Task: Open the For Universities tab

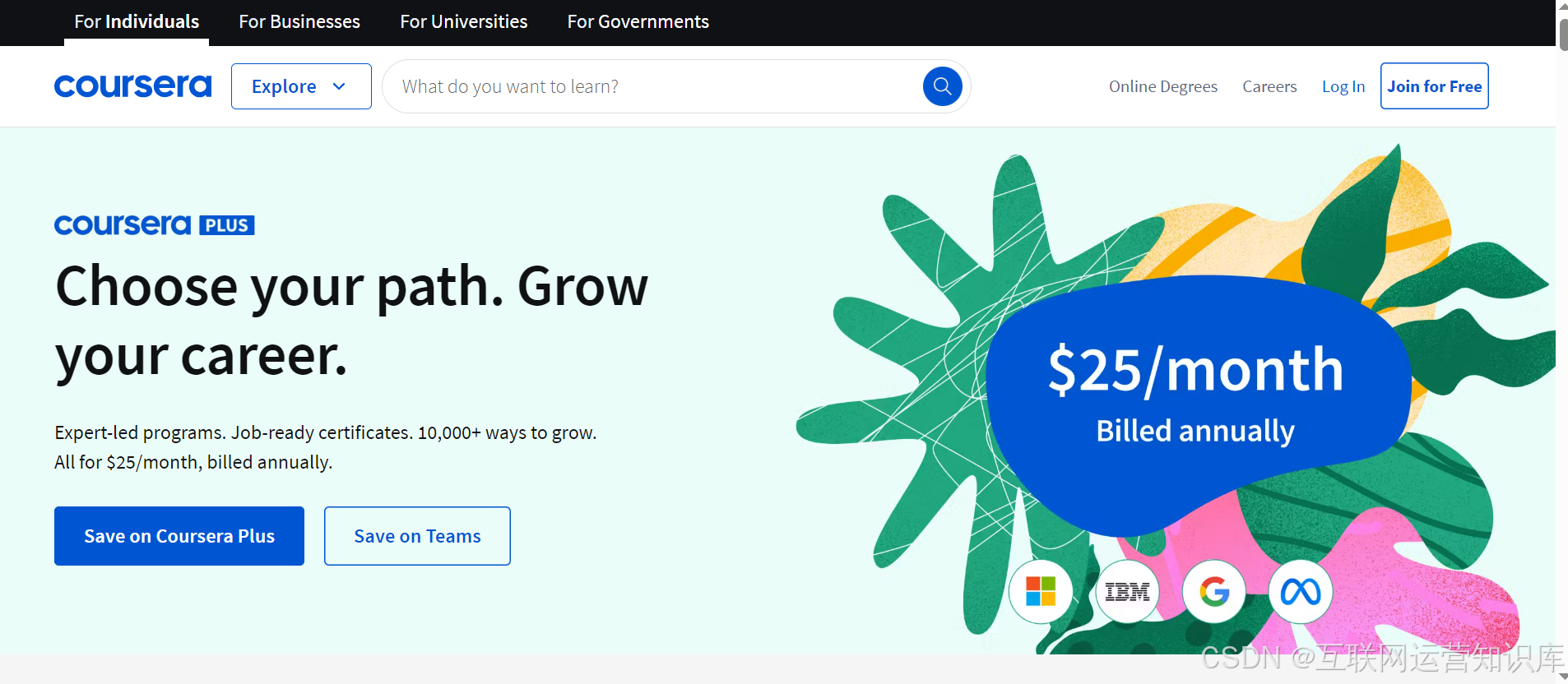Action: 464,22
